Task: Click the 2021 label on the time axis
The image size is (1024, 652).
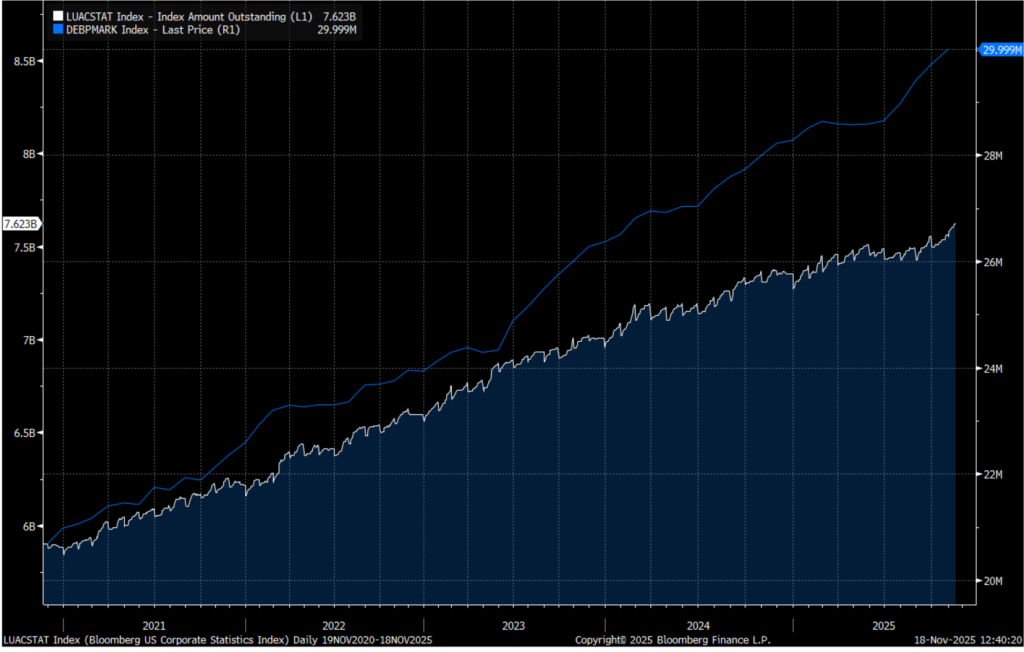Action: pos(154,624)
